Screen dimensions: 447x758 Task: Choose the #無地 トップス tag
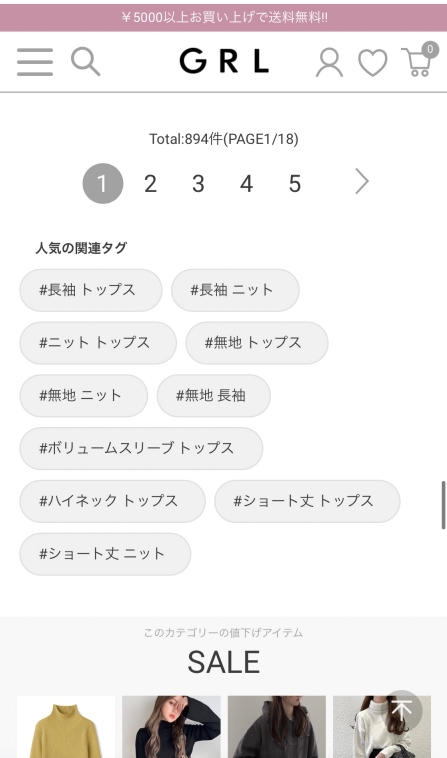pyautogui.click(x=257, y=343)
